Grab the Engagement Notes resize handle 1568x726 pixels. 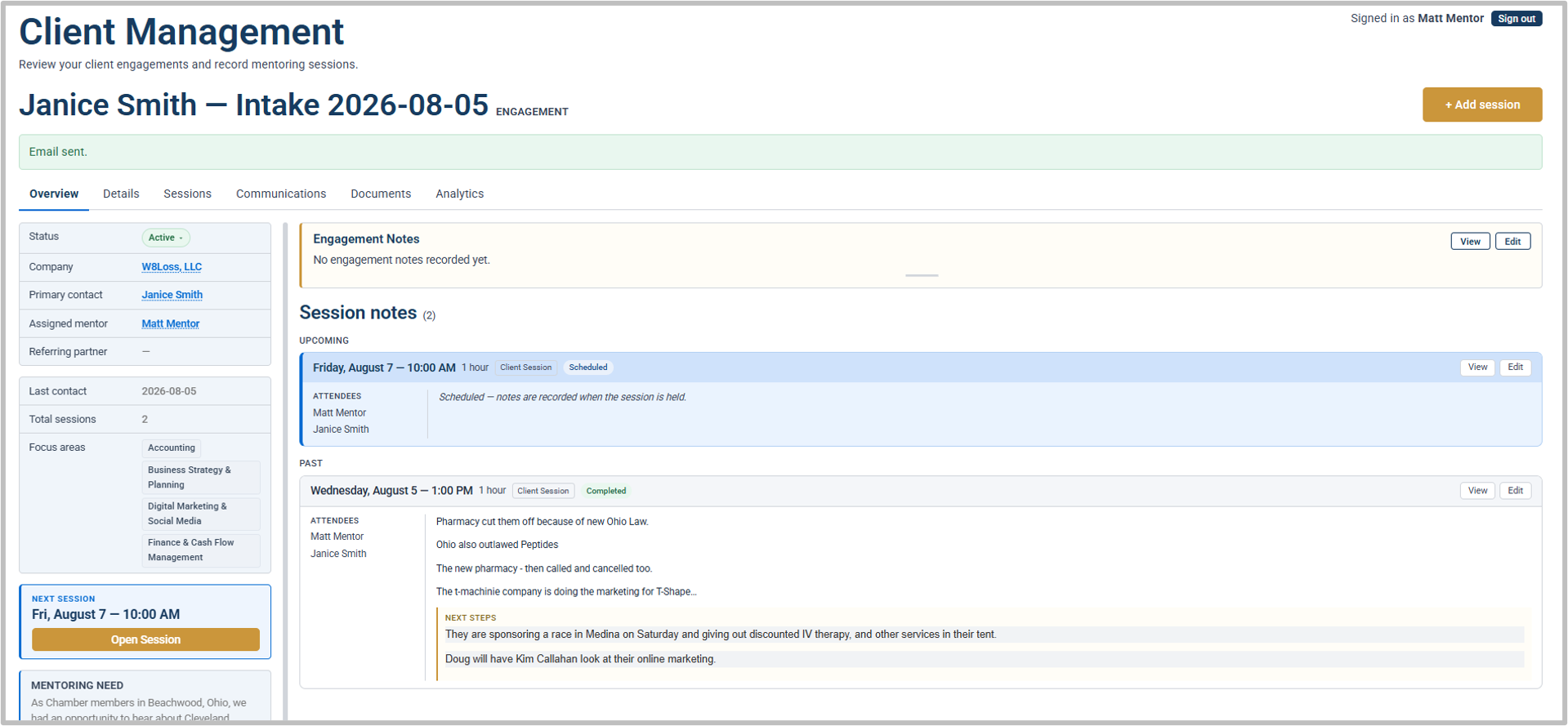click(922, 276)
